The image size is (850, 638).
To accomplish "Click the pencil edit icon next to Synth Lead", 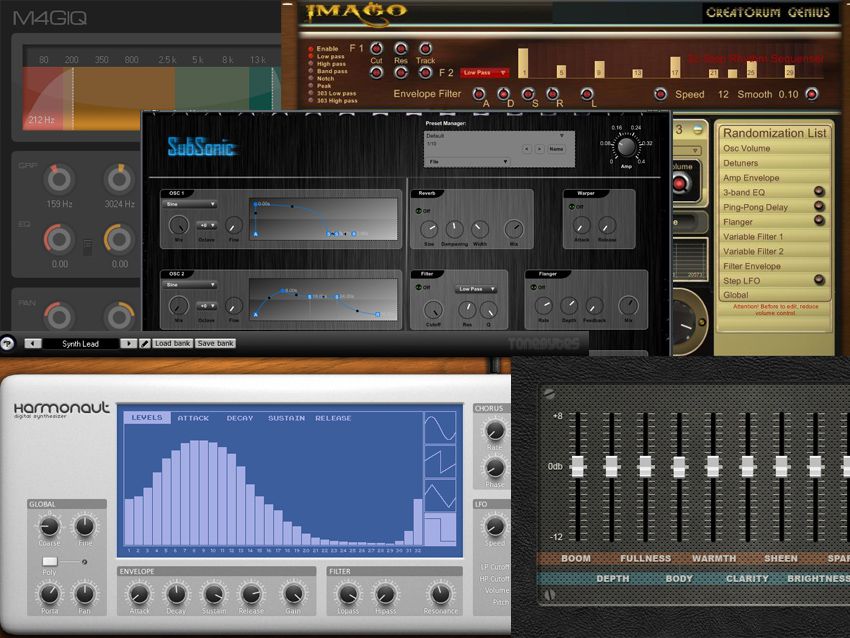I will click(x=144, y=343).
